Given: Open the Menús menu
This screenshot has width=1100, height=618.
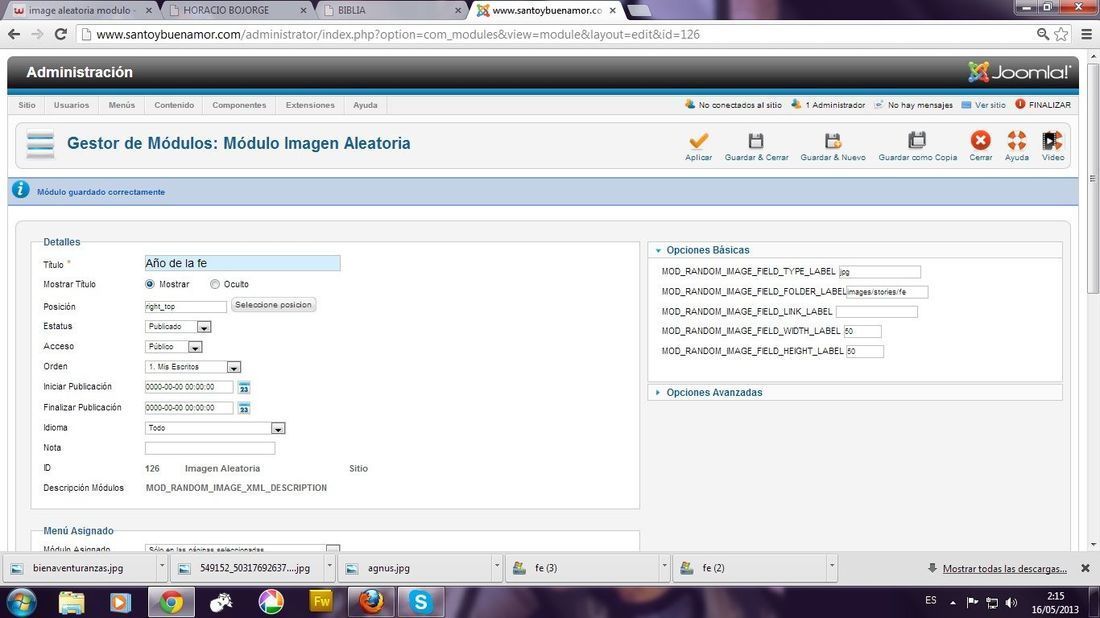Looking at the screenshot, I should pyautogui.click(x=121, y=105).
